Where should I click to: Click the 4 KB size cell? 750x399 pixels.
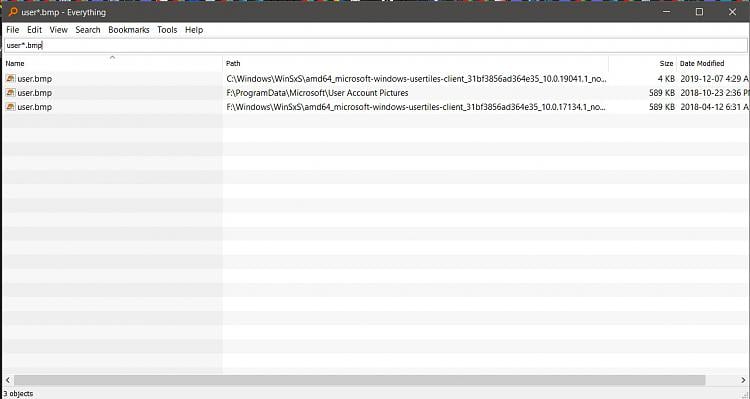(666, 78)
